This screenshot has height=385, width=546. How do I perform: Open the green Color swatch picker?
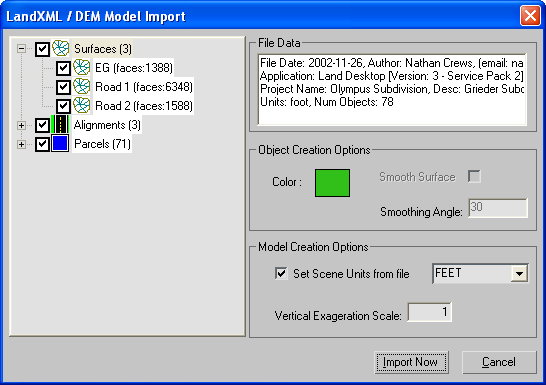pyautogui.click(x=332, y=183)
